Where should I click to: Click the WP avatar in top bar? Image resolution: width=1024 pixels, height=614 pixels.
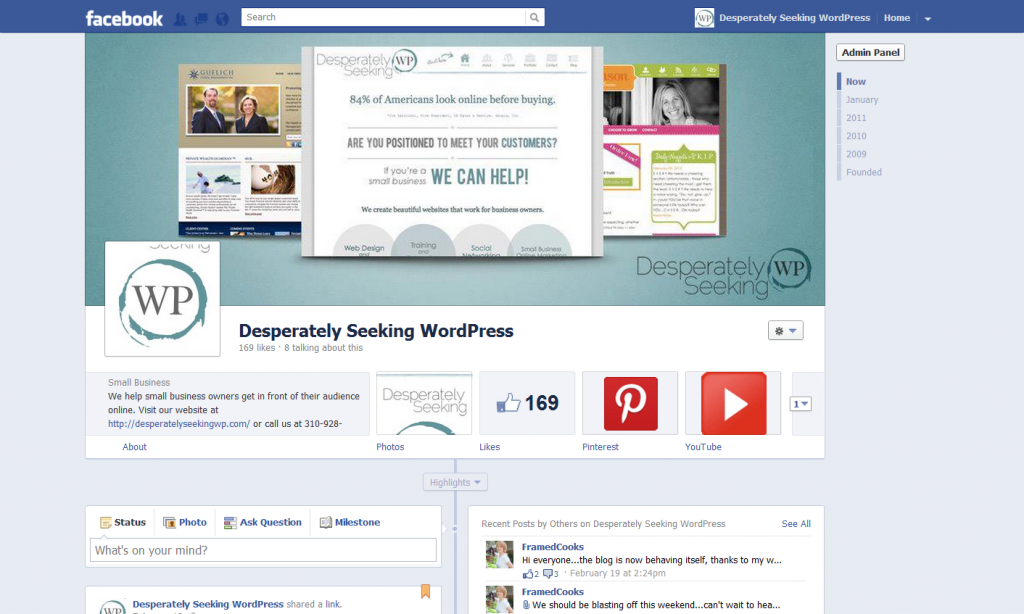coord(704,18)
